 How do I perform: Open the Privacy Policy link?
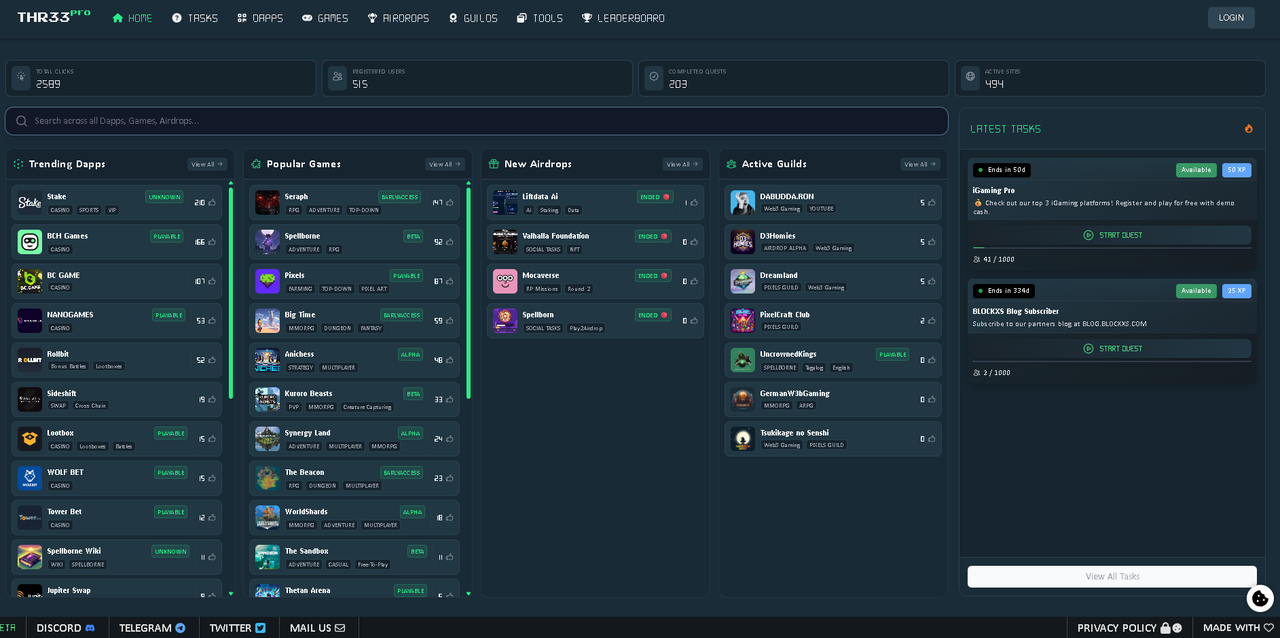click(1129, 628)
